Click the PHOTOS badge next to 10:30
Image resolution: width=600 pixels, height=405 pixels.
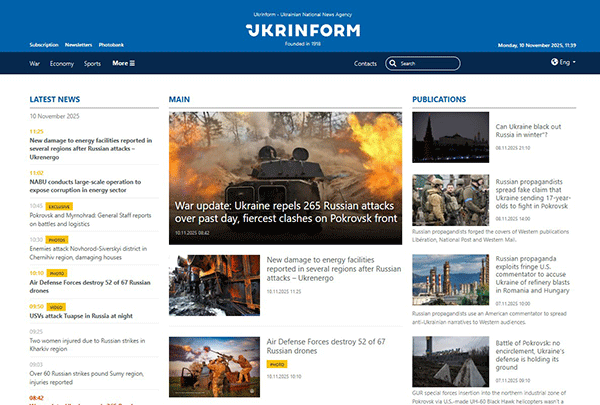(x=57, y=240)
